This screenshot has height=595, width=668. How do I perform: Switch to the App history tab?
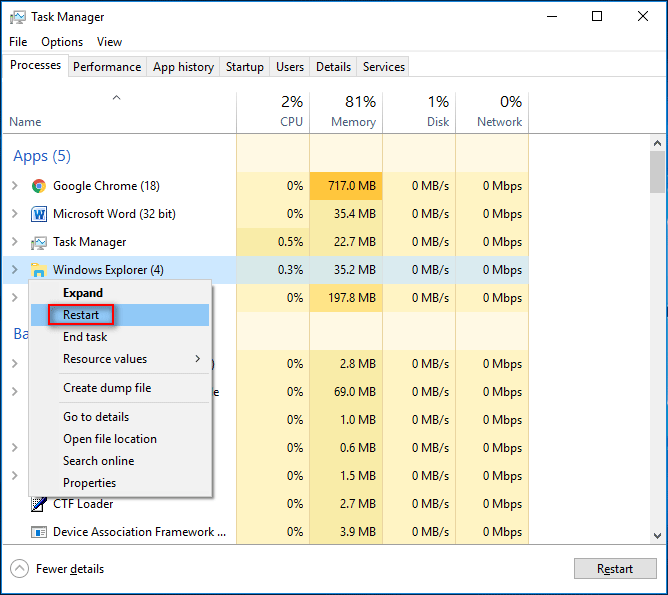coord(183,67)
